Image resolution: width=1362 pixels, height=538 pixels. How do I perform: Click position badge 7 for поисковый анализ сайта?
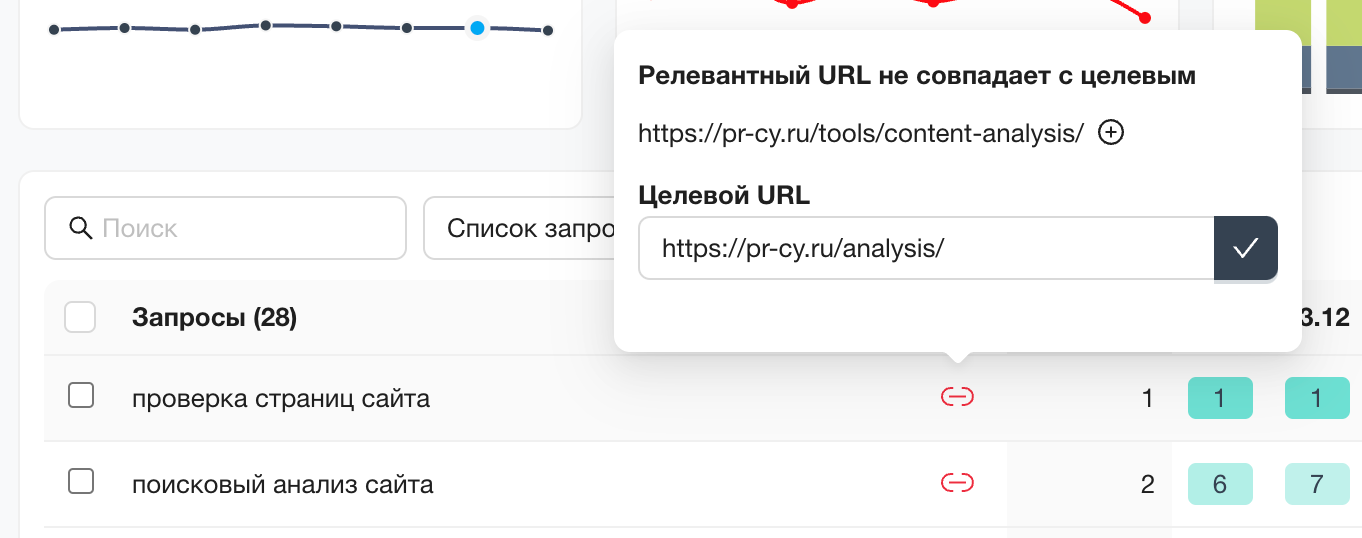[x=1316, y=485]
